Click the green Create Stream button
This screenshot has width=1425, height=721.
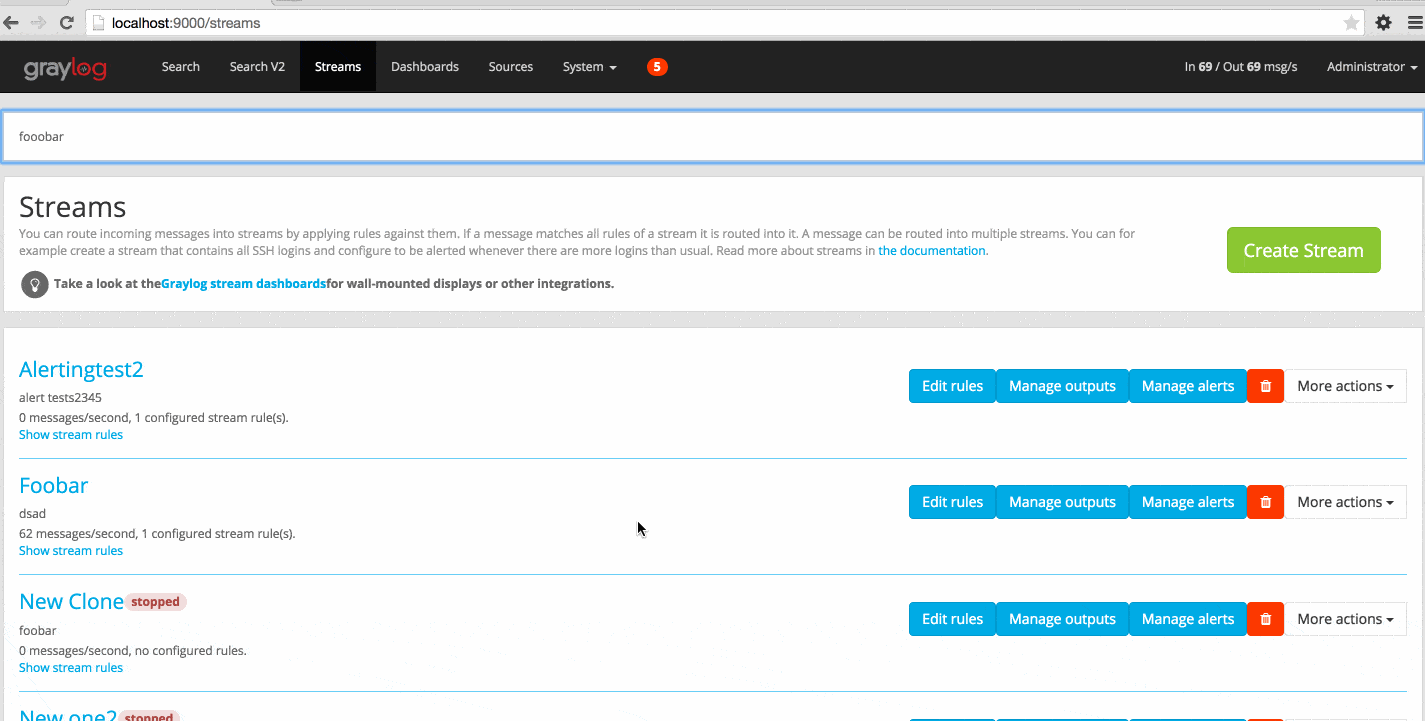click(x=1303, y=250)
